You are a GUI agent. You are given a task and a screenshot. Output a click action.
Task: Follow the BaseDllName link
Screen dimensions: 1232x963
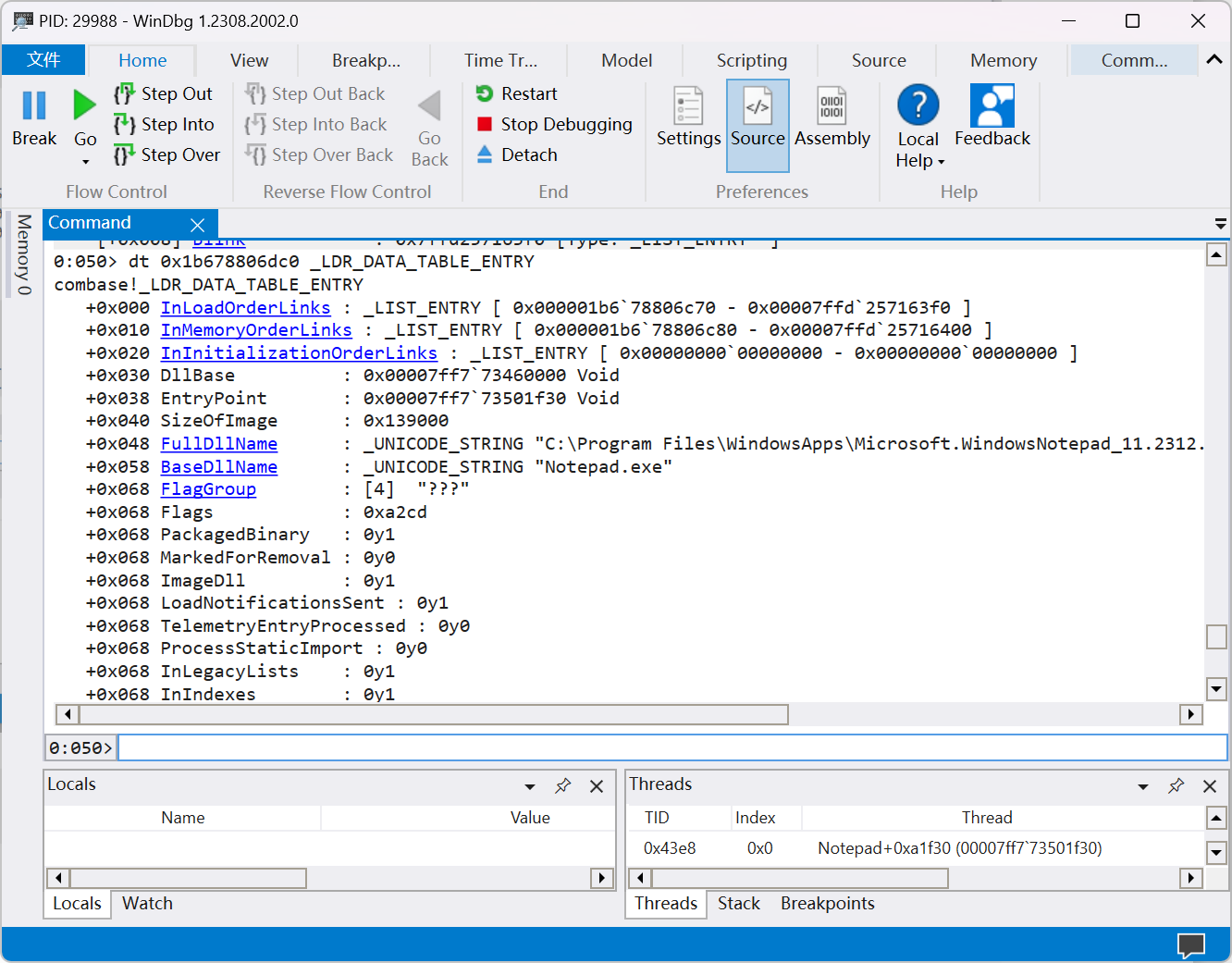219,466
